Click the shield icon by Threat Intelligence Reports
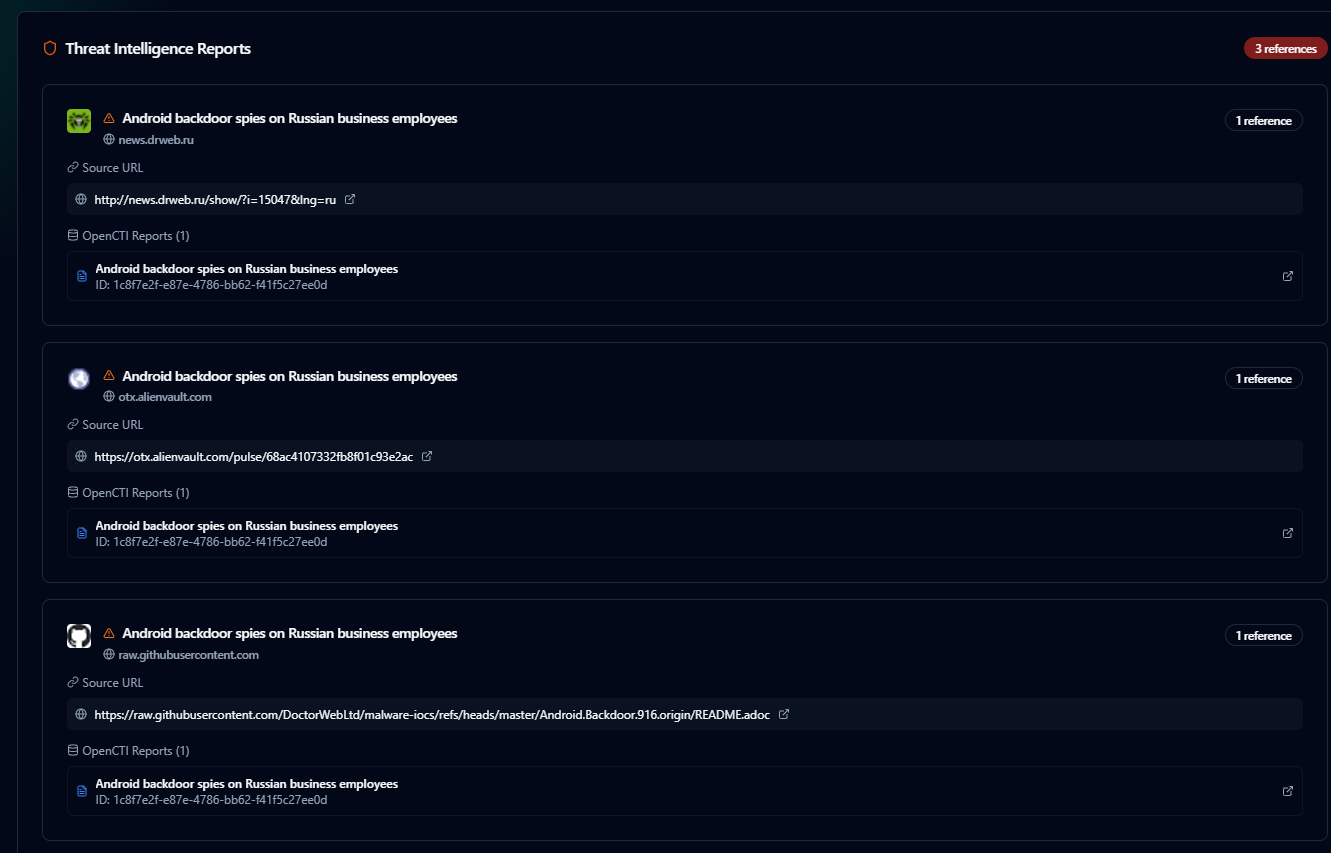This screenshot has width=1331, height=853. point(50,48)
